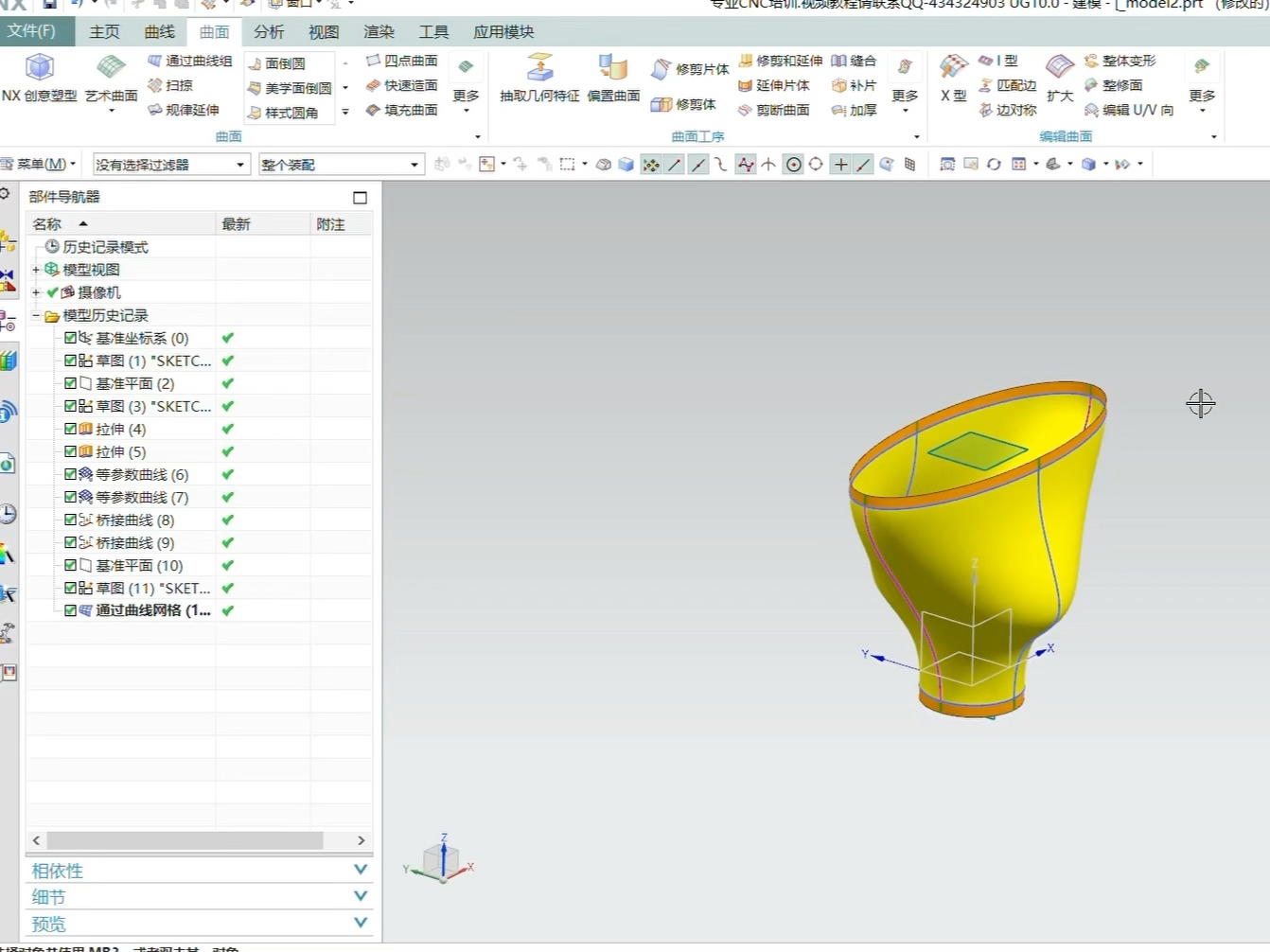1270x952 pixels.
Task: Toggle the 基准坐标系 (0) checkbox
Action: (x=71, y=338)
